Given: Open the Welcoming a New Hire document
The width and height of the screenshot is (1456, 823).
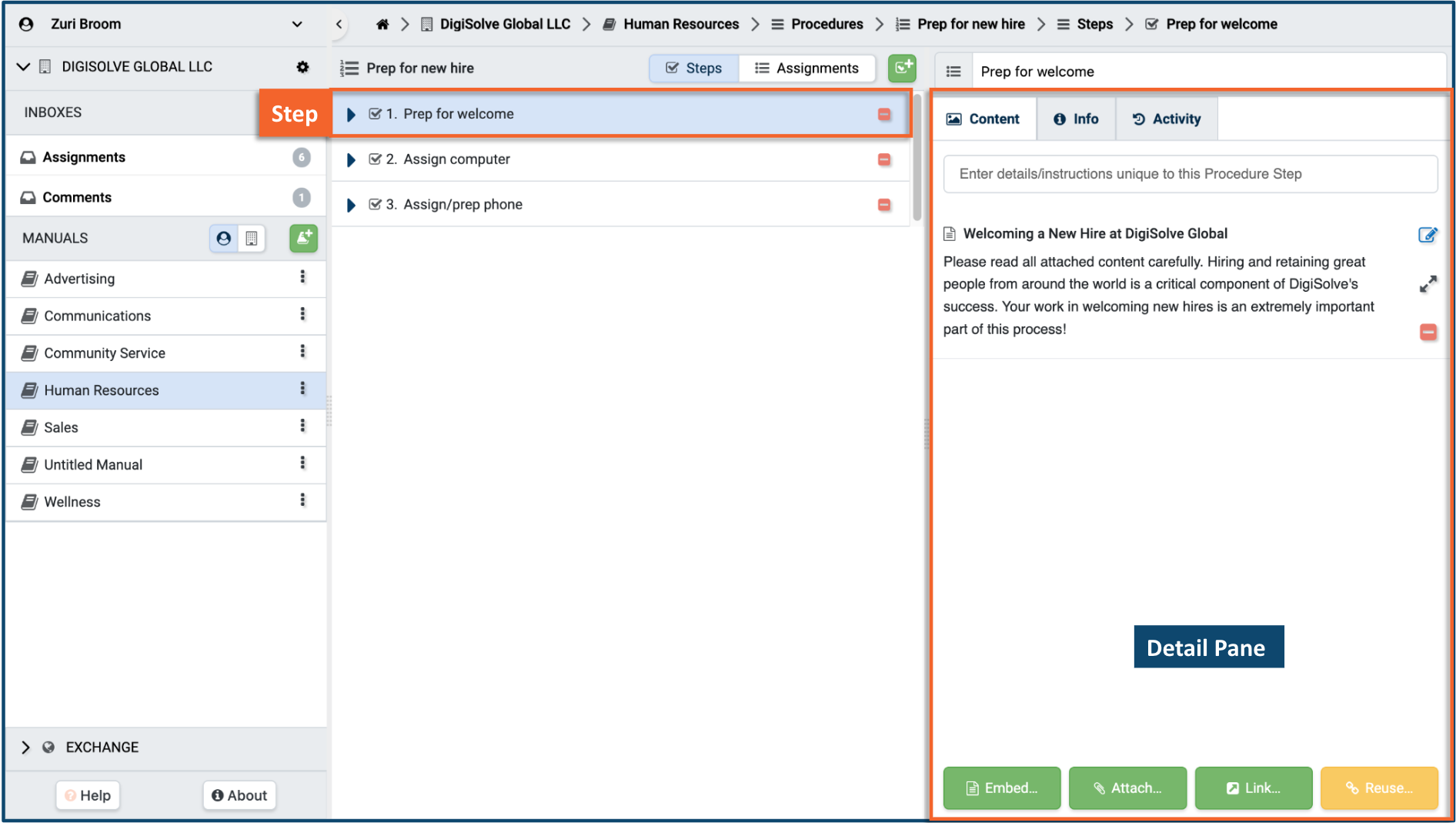Looking at the screenshot, I should coord(1095,234).
